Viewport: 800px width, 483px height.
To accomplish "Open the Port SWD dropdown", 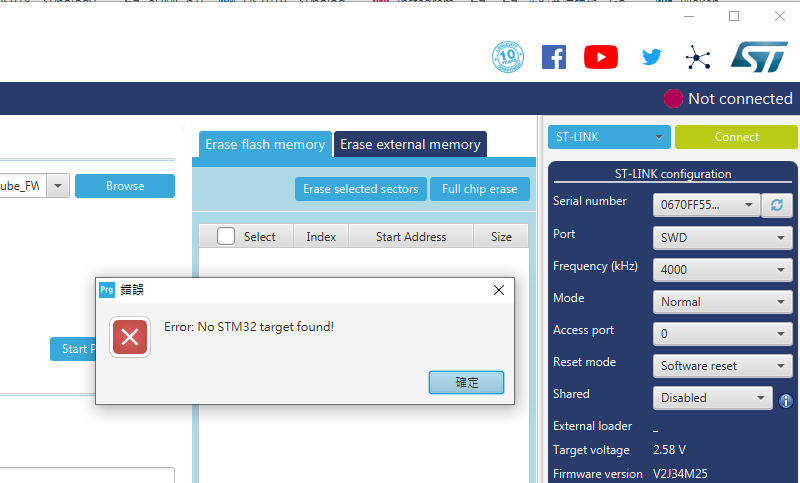I will (x=722, y=238).
